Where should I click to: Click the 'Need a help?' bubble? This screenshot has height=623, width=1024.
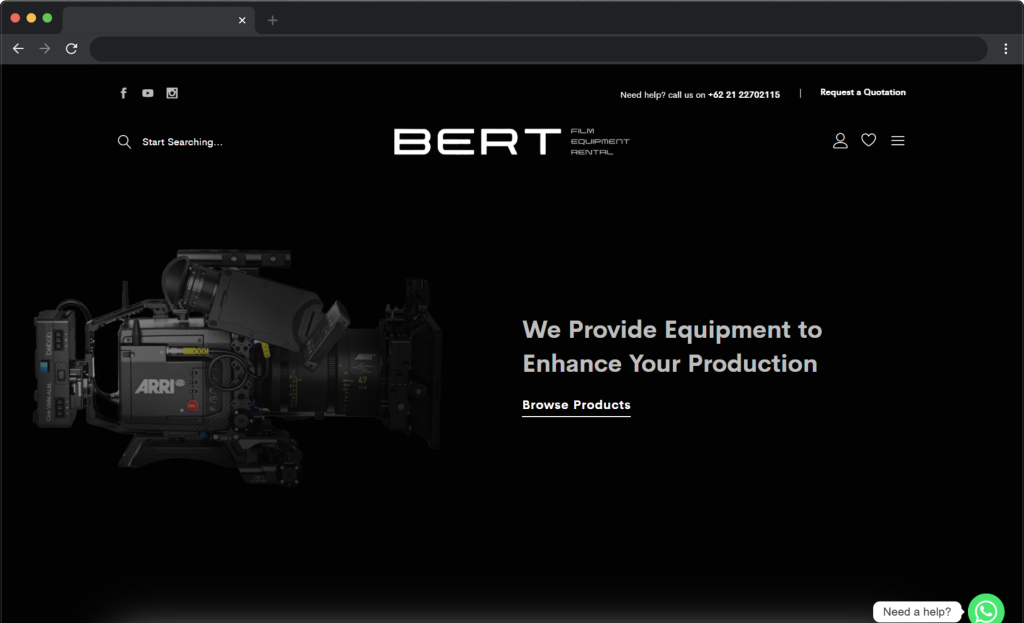pyautogui.click(x=917, y=612)
